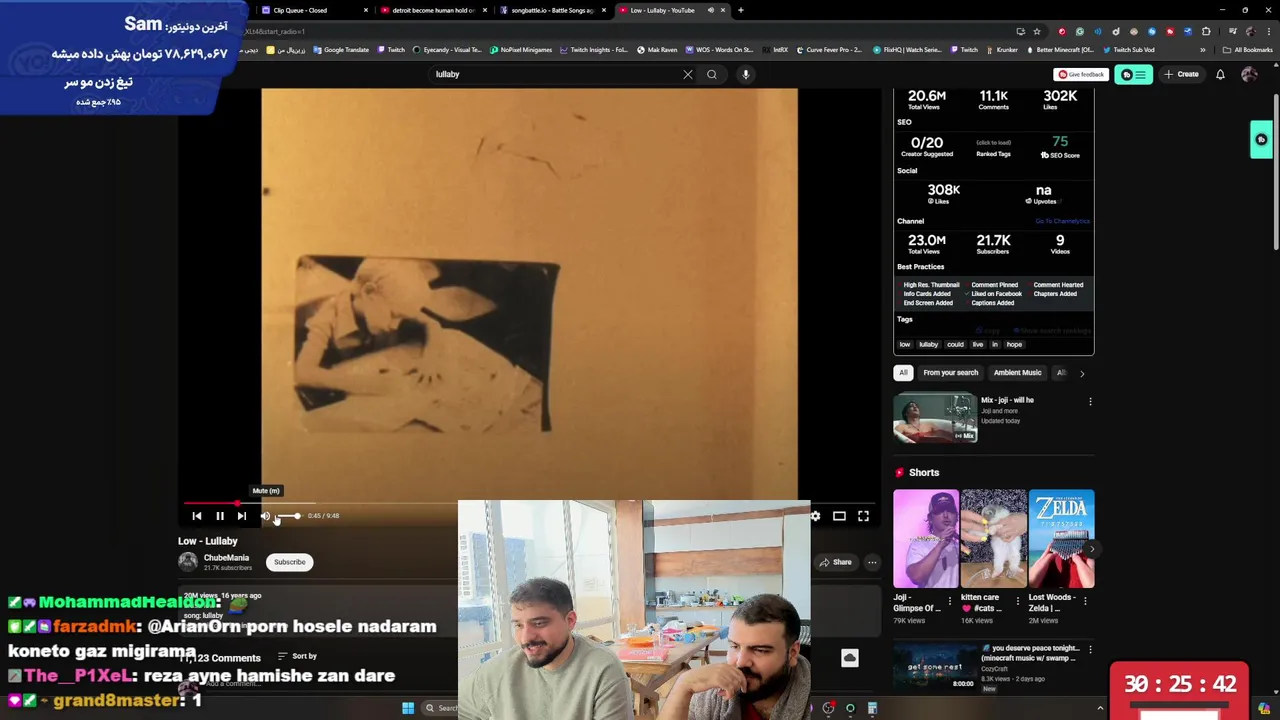This screenshot has height=720, width=1280.
Task: Open the player settings gear
Action: [815, 516]
